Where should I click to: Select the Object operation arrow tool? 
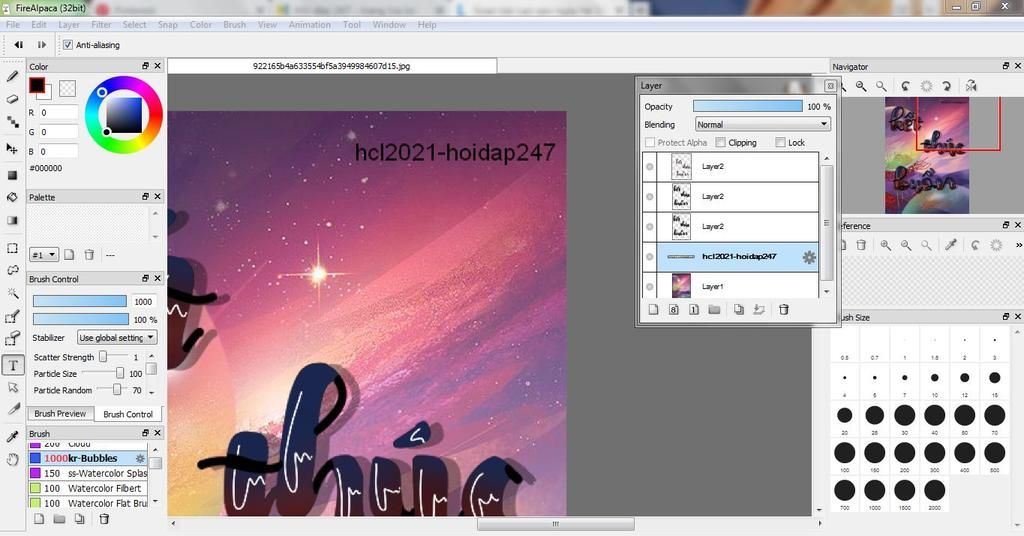12,388
